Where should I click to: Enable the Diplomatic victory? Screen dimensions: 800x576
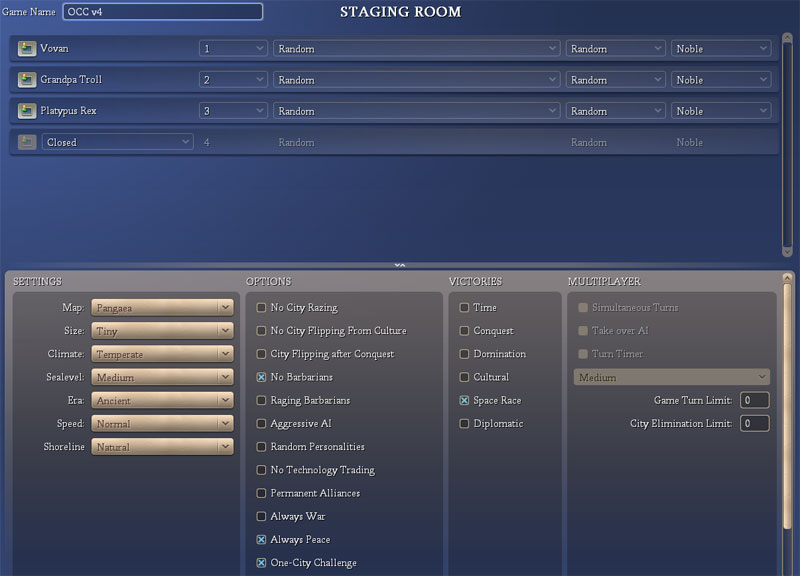(464, 423)
